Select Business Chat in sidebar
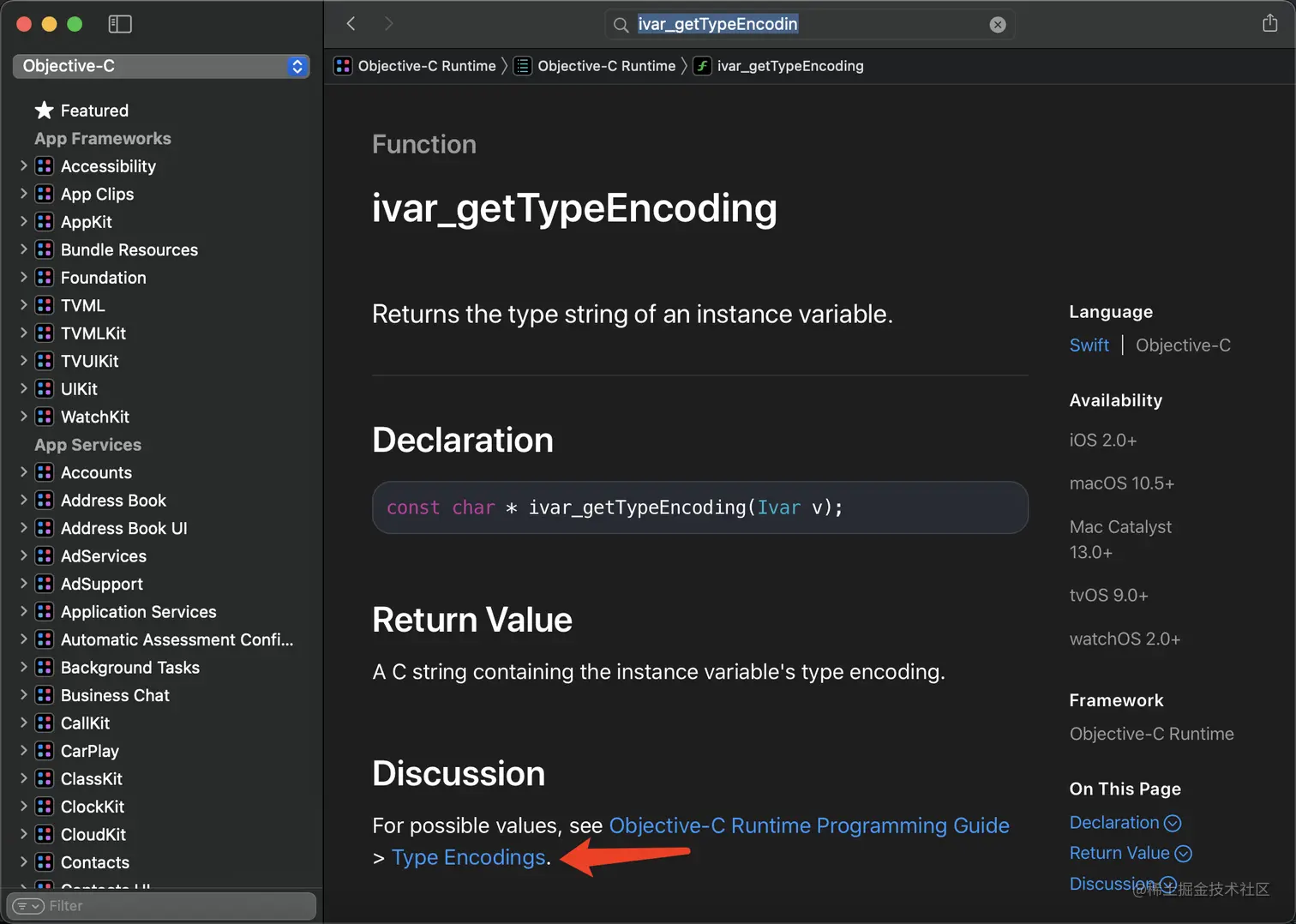 tap(115, 695)
